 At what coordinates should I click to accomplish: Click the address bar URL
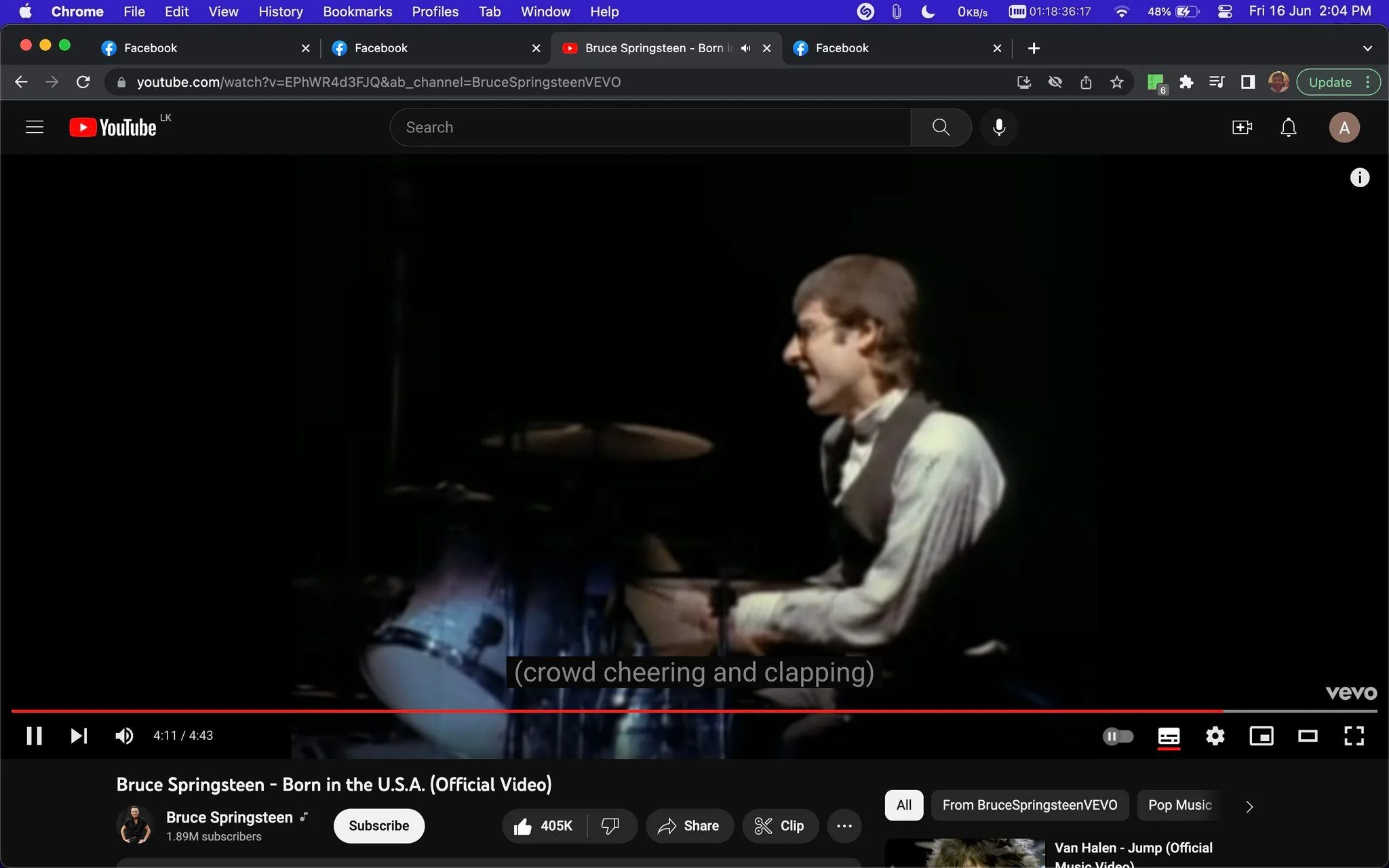(378, 82)
